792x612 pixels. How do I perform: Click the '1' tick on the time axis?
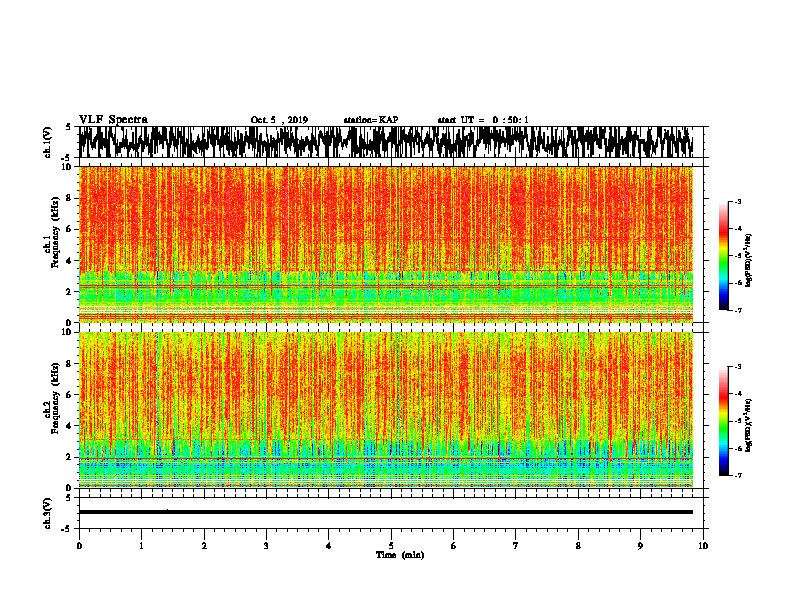click(141, 546)
